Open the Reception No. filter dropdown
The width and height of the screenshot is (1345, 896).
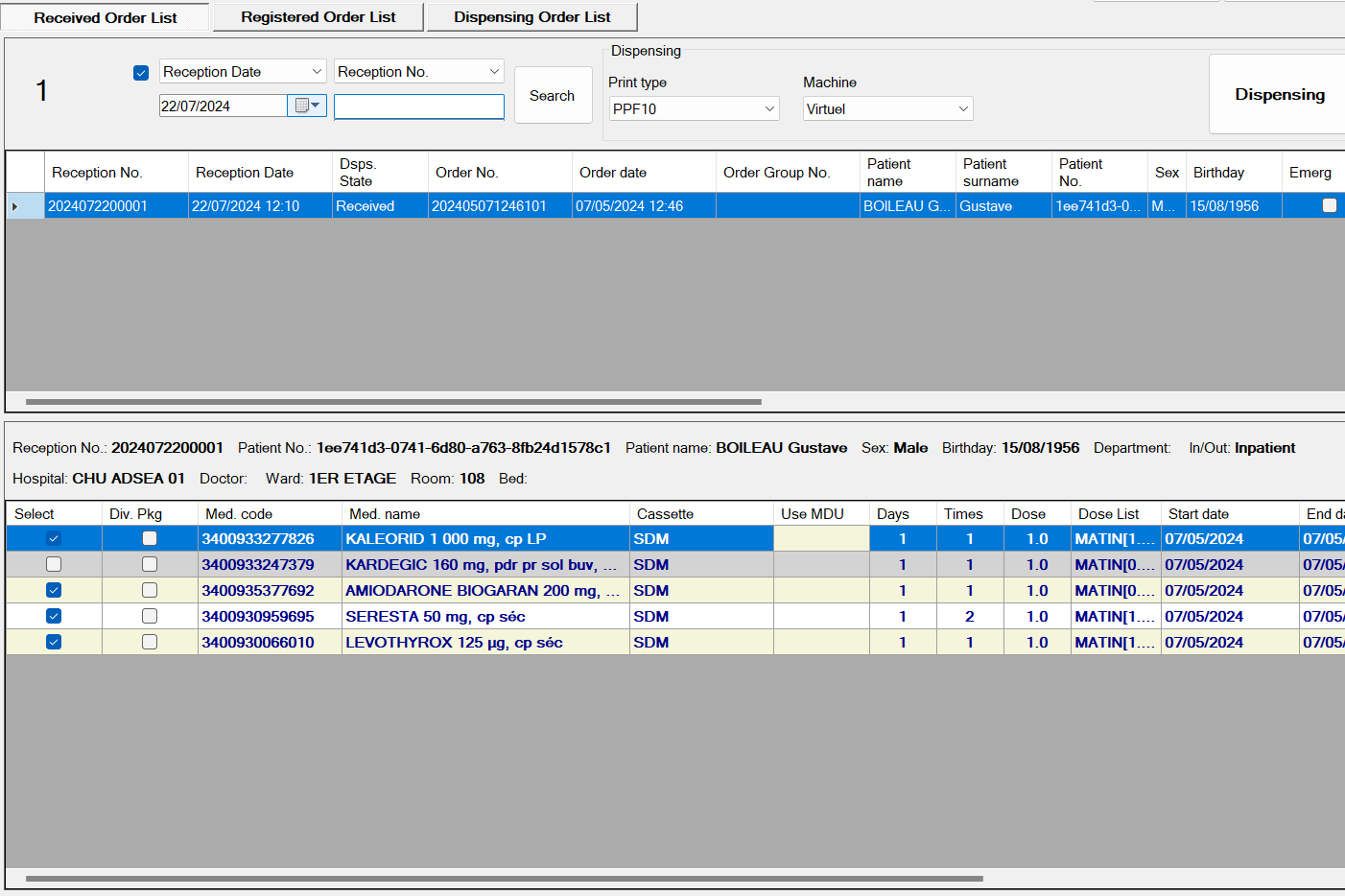click(494, 72)
